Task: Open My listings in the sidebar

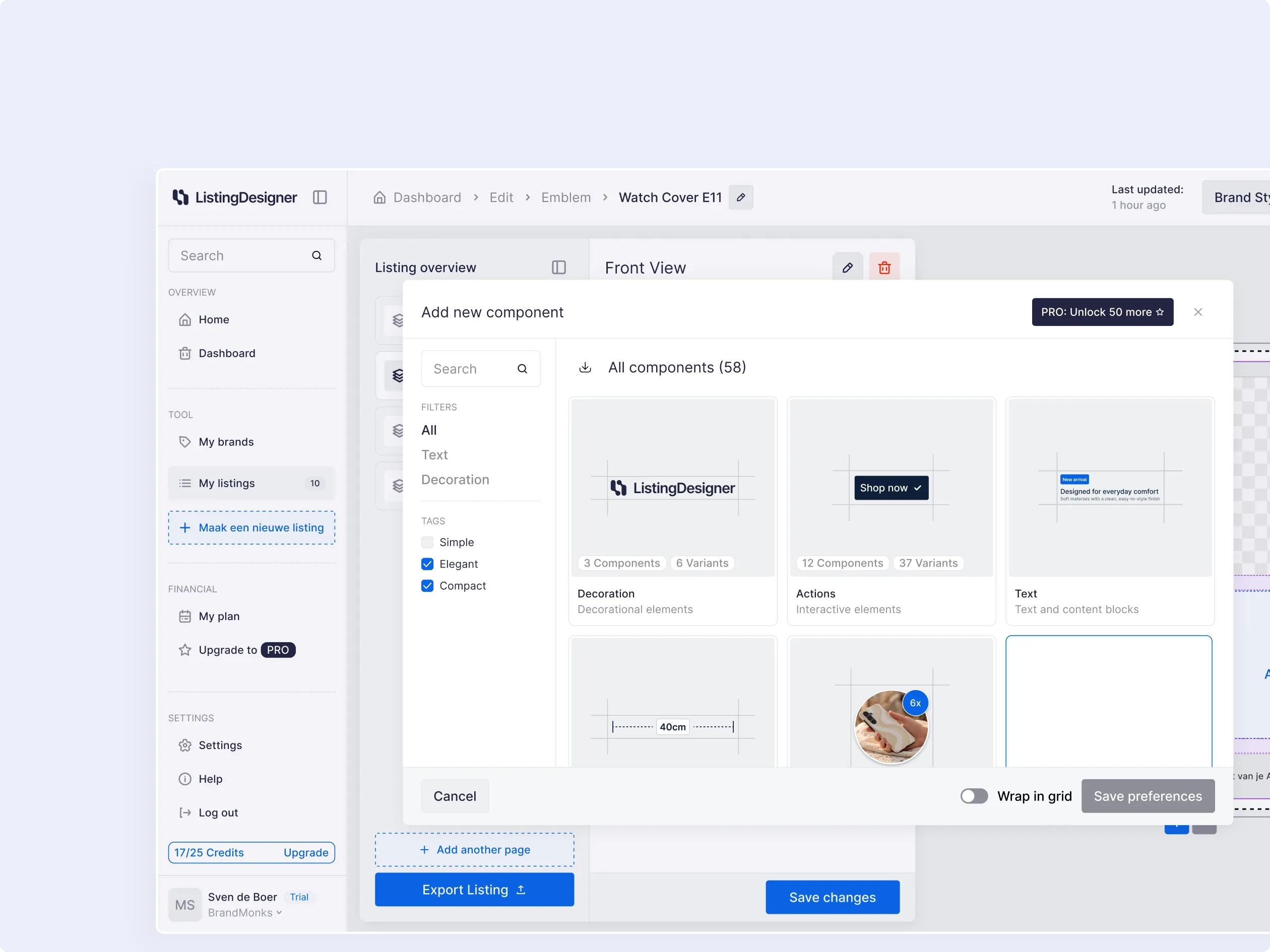Action: tap(251, 483)
